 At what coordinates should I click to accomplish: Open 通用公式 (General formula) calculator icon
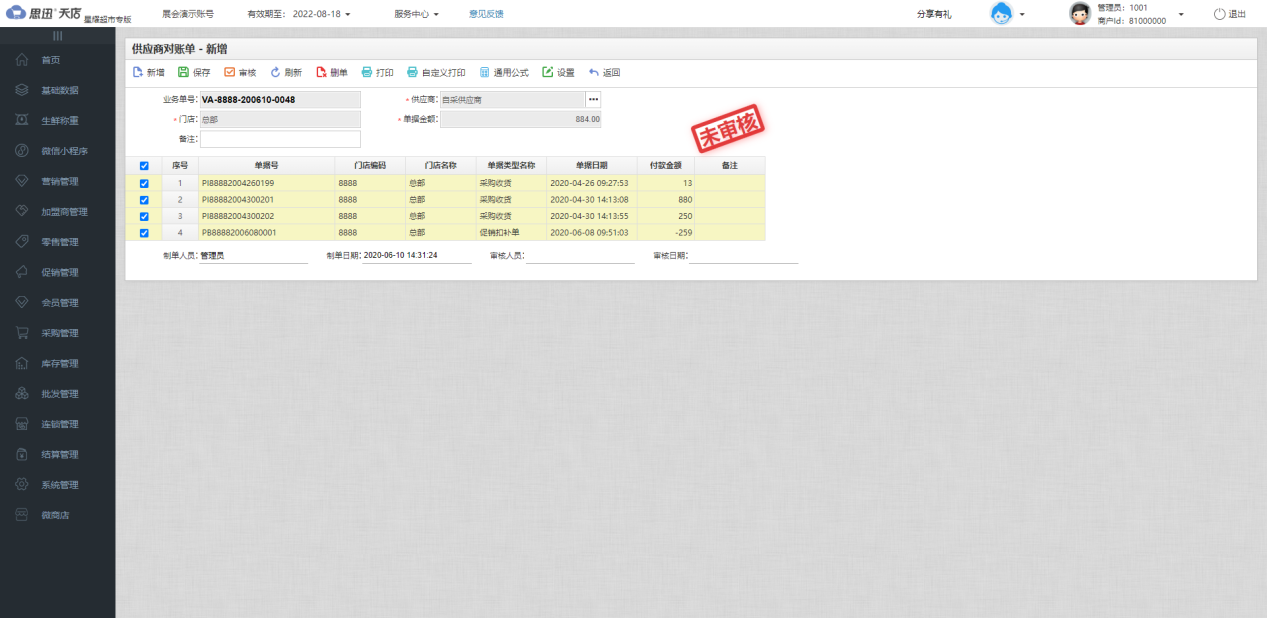tap(485, 72)
